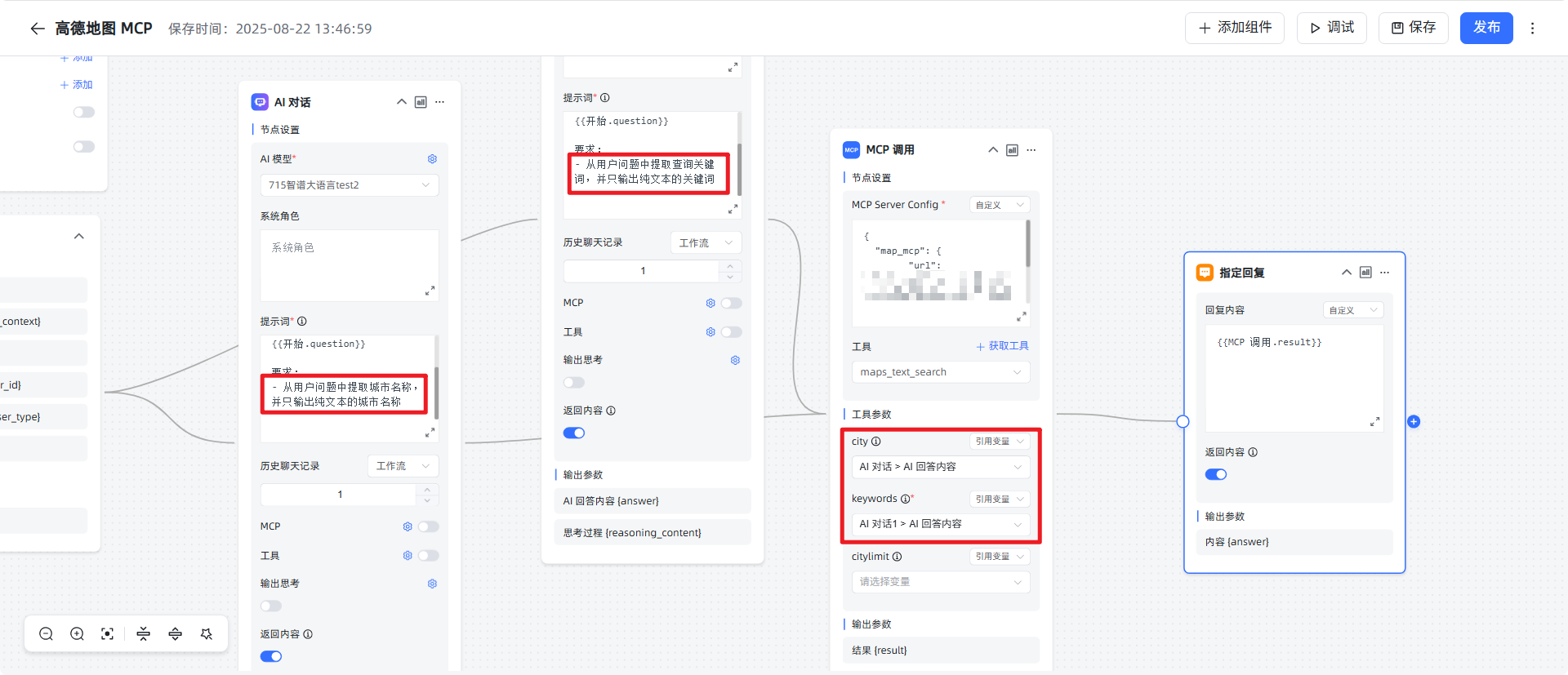Toggle MCP switch in middle AI node
Screen dimensions: 1568x675
pos(732,303)
